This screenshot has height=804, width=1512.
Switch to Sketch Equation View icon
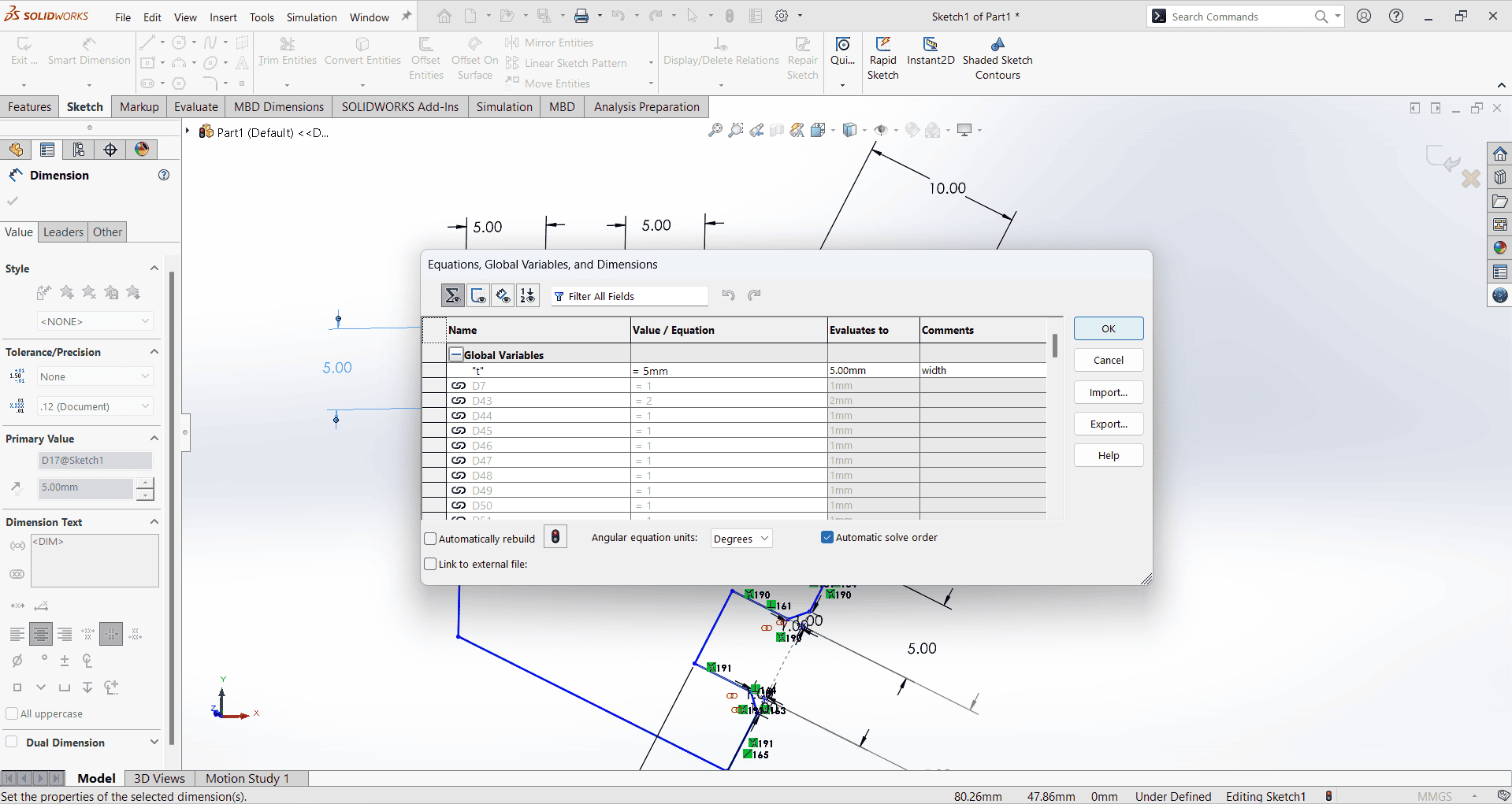click(478, 295)
